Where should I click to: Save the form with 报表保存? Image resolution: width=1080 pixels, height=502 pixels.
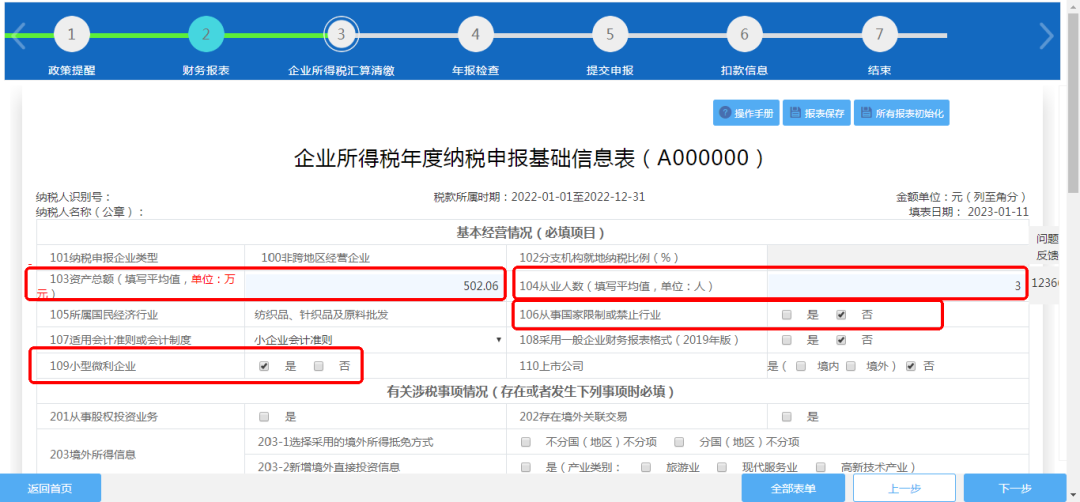(816, 113)
